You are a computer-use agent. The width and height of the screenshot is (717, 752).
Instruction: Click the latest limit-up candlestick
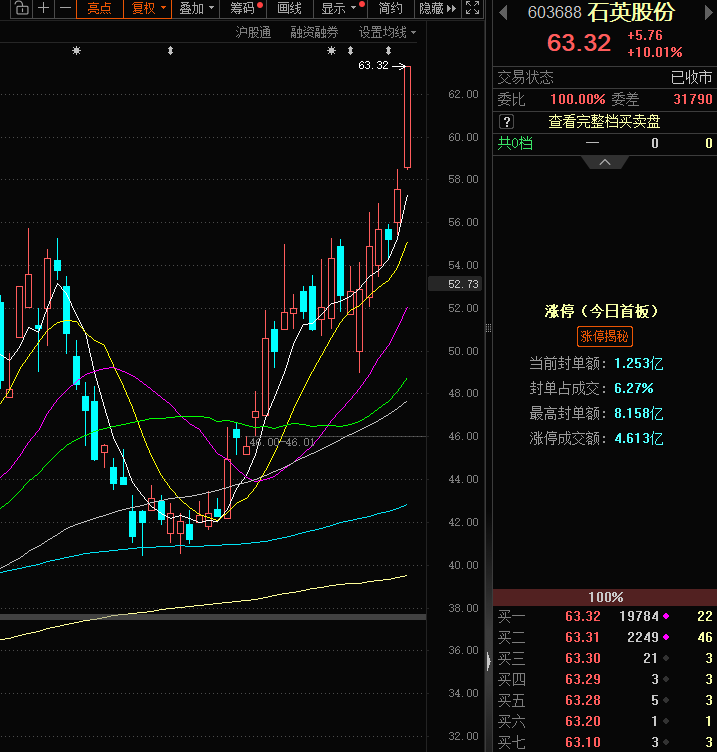(407, 118)
